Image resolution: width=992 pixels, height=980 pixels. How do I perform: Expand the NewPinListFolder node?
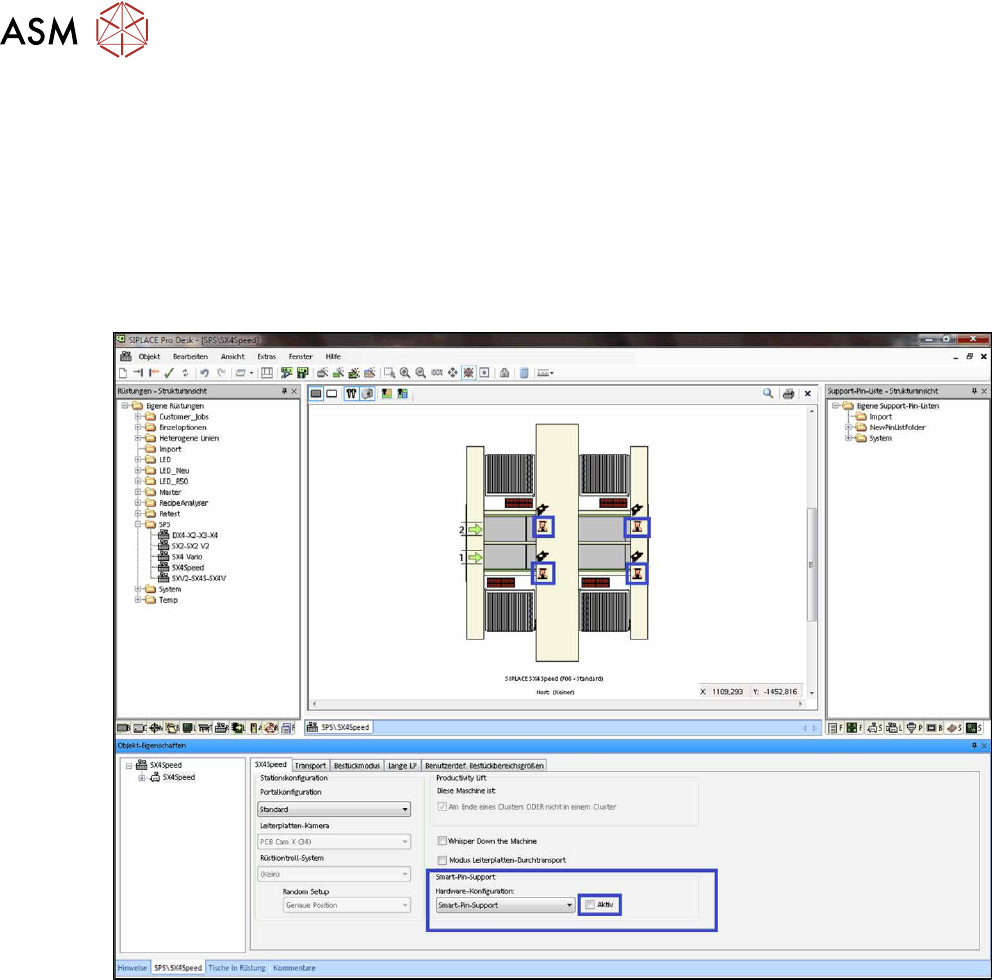848,427
